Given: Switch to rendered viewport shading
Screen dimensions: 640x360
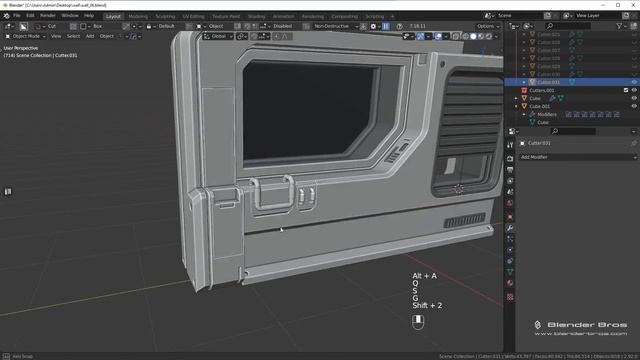Looking at the screenshot, I should (x=489, y=36).
